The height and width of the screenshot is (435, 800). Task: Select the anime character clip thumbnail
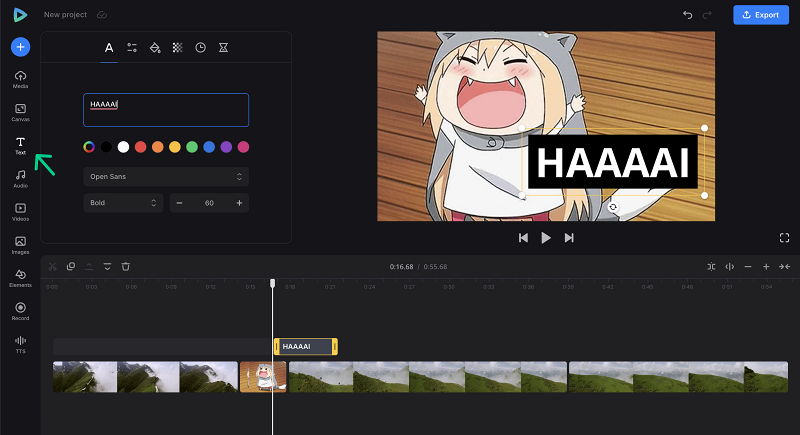tap(263, 377)
